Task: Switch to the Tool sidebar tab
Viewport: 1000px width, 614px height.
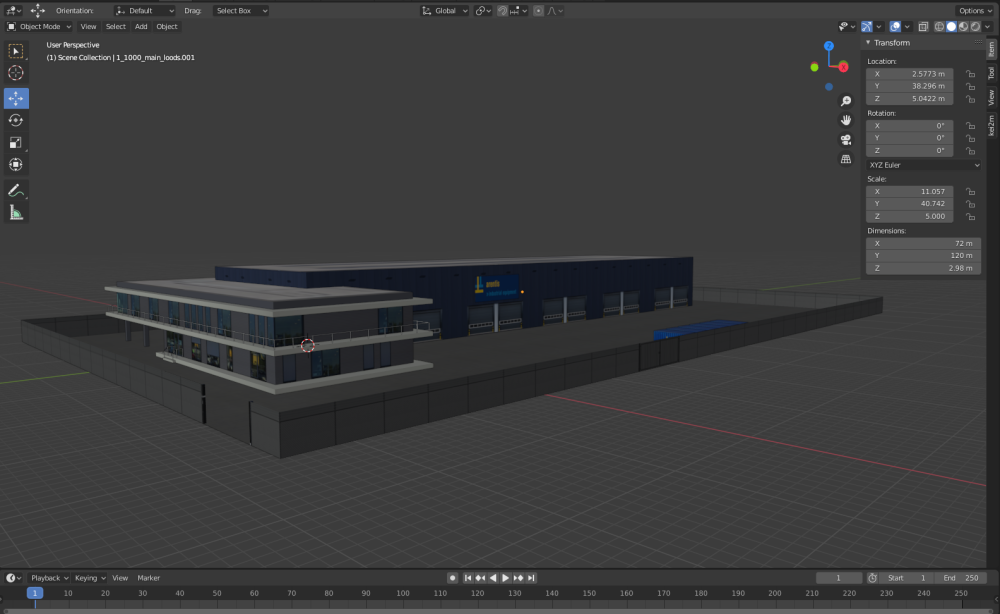Action: (x=991, y=73)
